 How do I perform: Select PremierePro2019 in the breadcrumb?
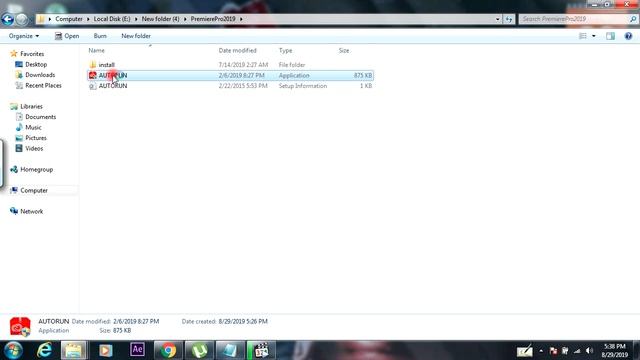[213, 19]
